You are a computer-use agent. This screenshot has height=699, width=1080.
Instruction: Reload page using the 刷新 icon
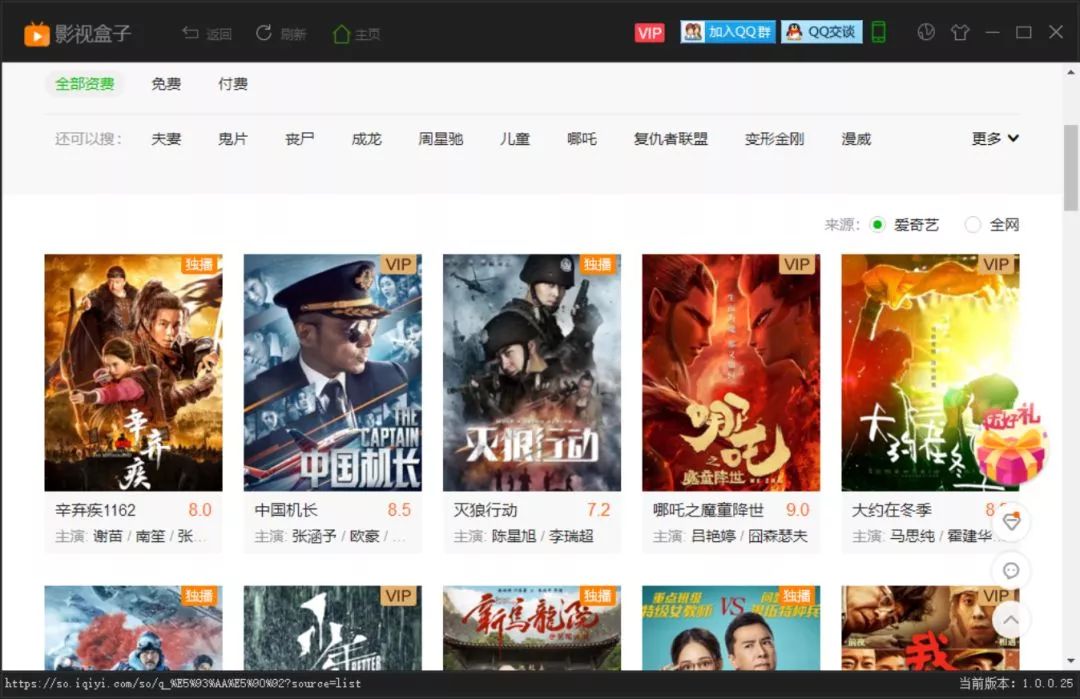[x=264, y=33]
